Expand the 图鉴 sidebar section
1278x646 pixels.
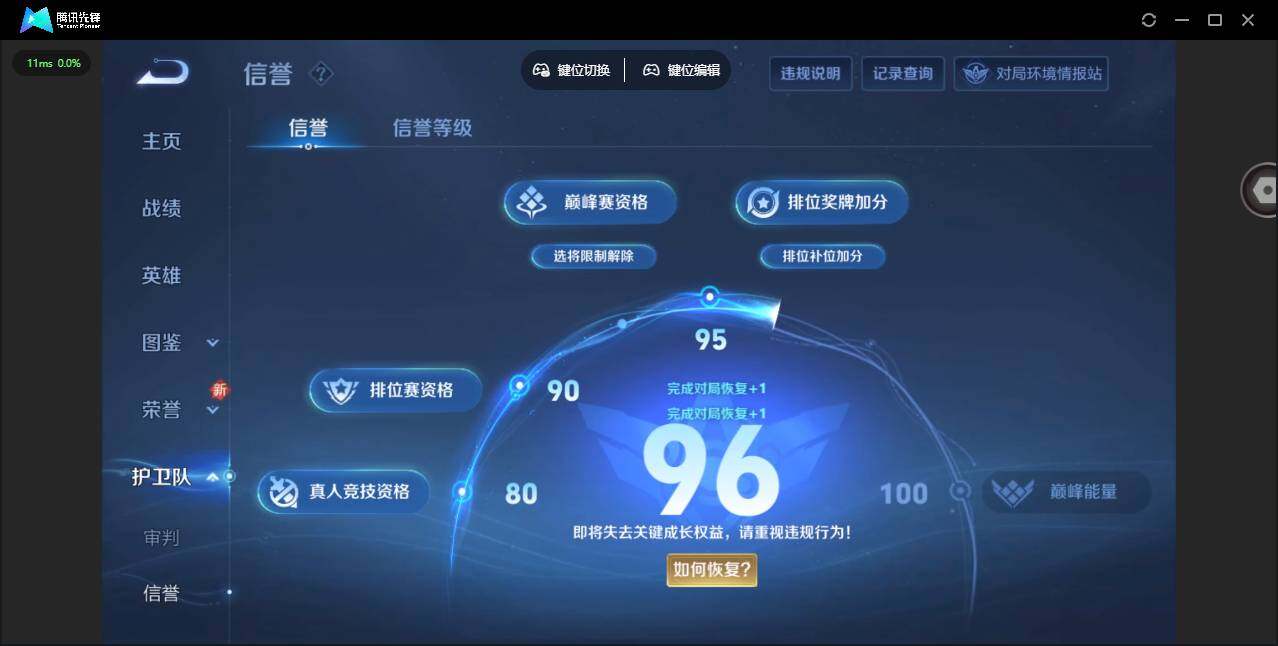212,343
